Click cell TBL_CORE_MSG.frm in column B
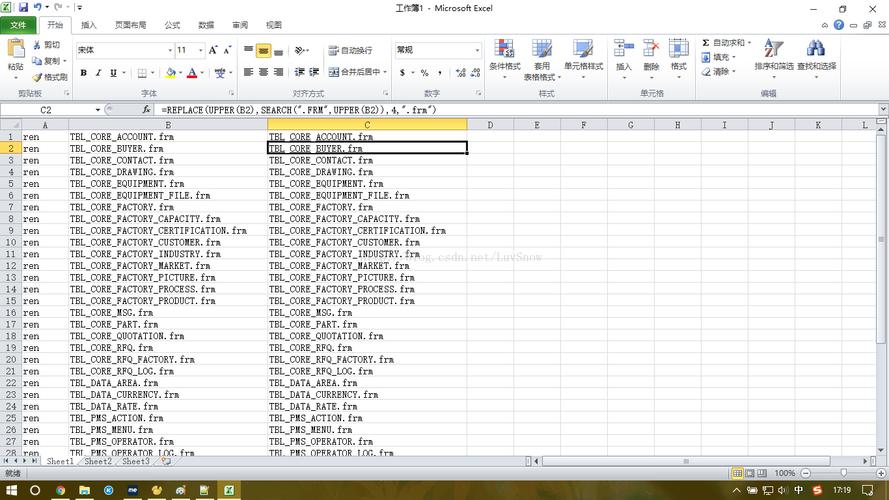 168,312
